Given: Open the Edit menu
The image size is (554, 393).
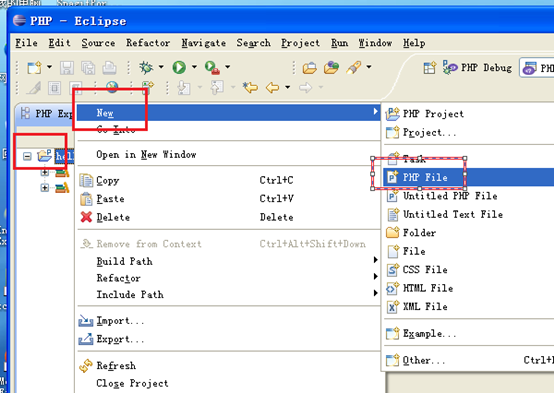Looking at the screenshot, I should coord(59,43).
